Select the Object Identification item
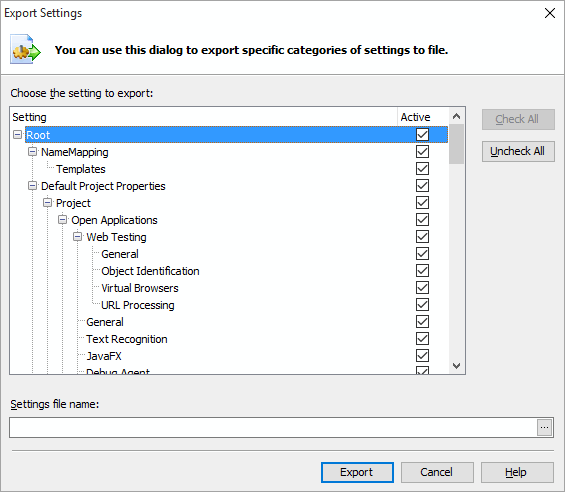565x492 pixels. (150, 271)
